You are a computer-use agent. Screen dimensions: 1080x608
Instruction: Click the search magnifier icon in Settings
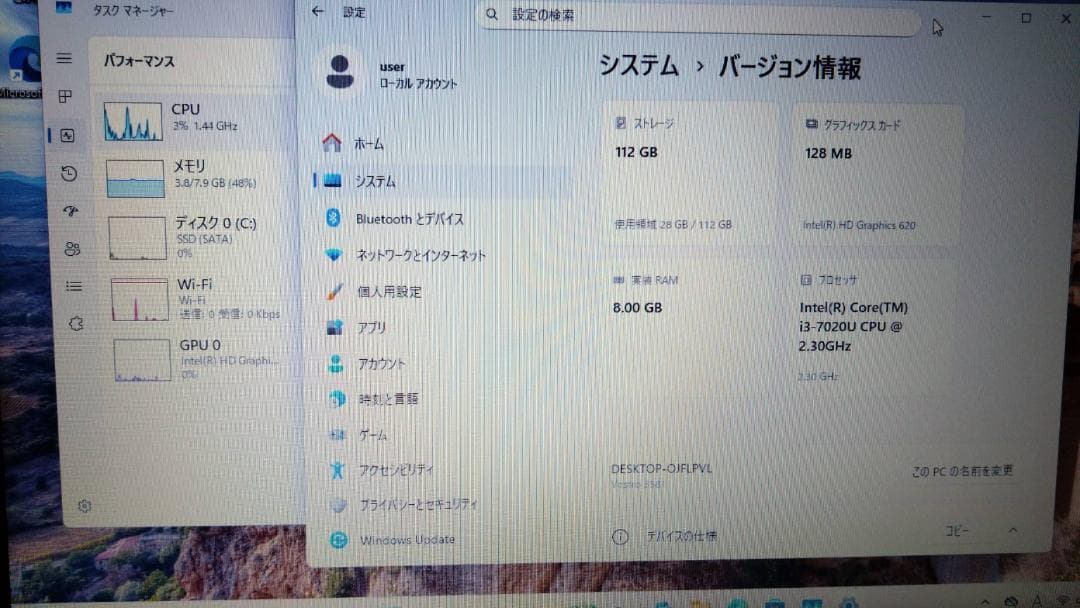(492, 14)
